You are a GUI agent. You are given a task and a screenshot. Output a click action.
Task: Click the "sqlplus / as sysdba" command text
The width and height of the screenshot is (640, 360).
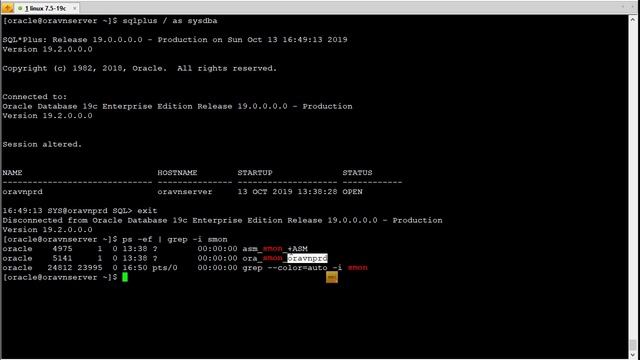pyautogui.click(x=170, y=21)
